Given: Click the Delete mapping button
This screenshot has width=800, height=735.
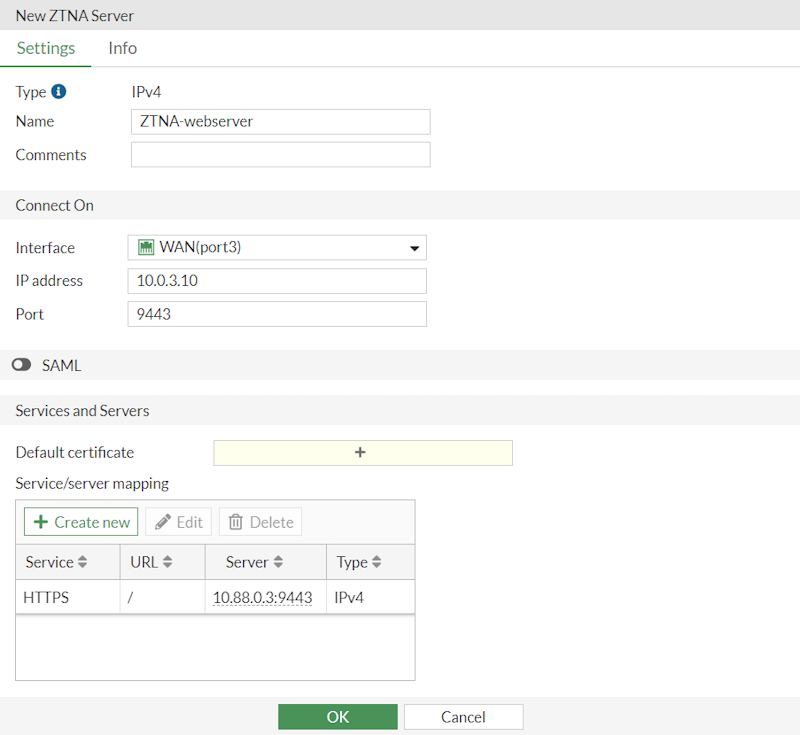Looking at the screenshot, I should 260,522.
